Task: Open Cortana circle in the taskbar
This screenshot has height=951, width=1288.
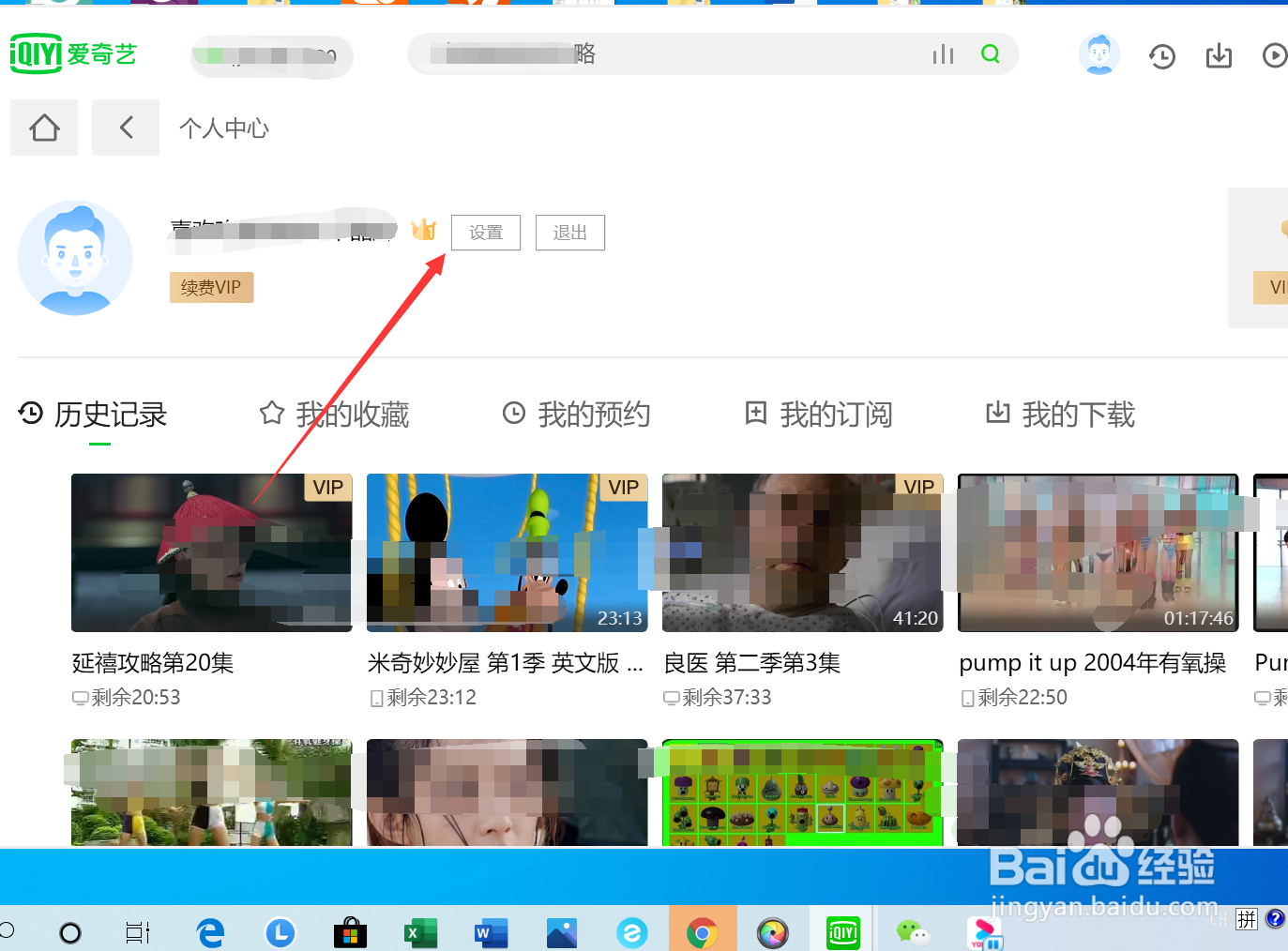Action: coord(70,932)
